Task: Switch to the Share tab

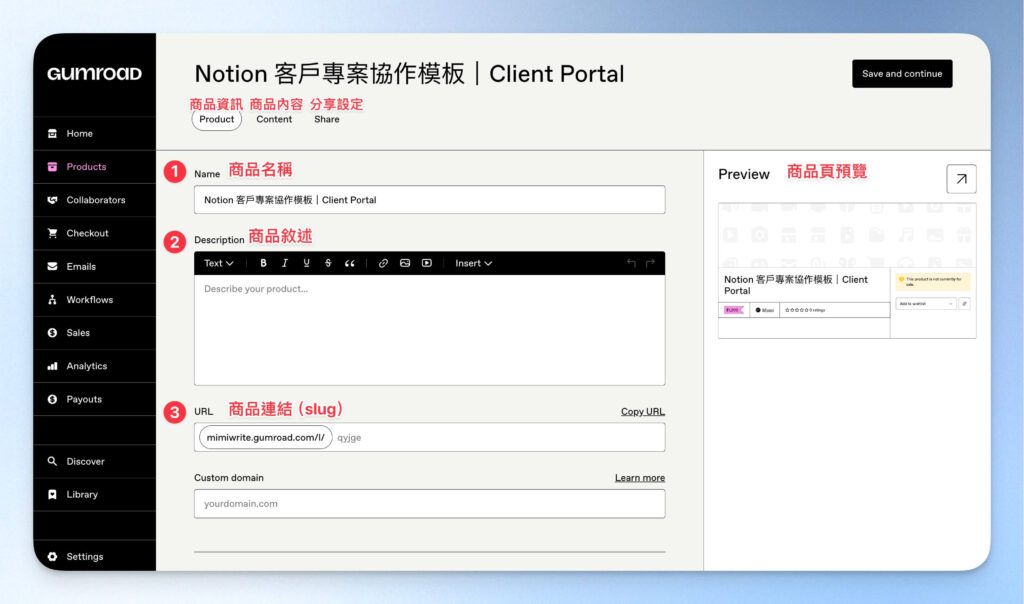Action: [327, 119]
